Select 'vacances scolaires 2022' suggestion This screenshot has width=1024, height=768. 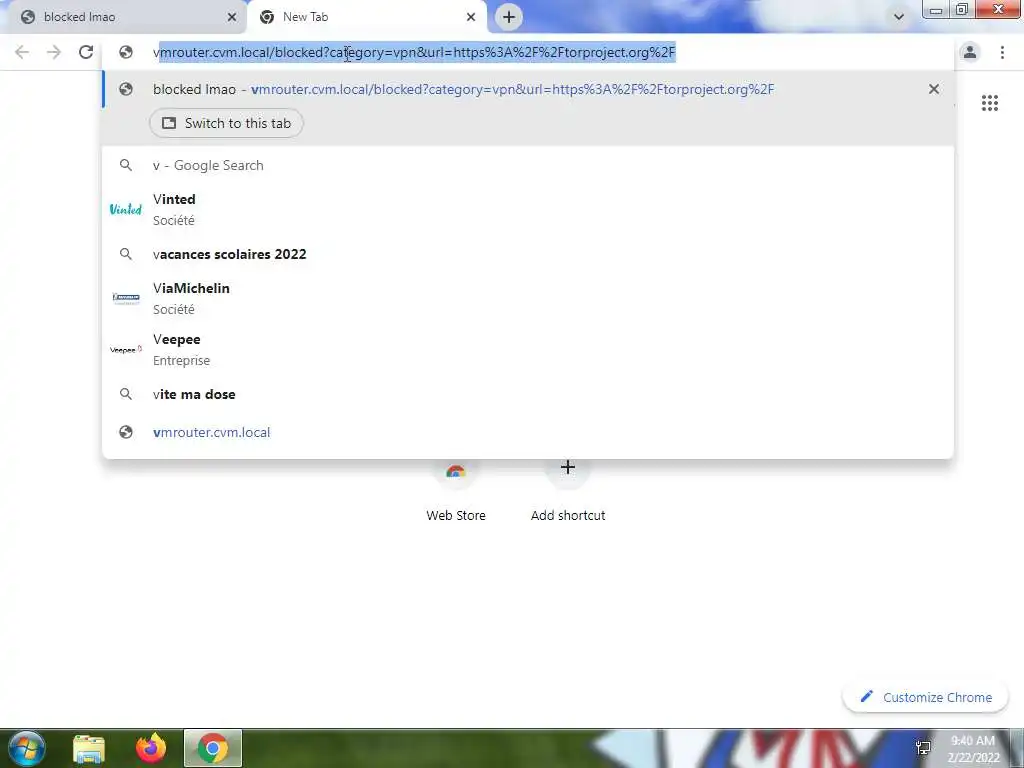point(528,254)
